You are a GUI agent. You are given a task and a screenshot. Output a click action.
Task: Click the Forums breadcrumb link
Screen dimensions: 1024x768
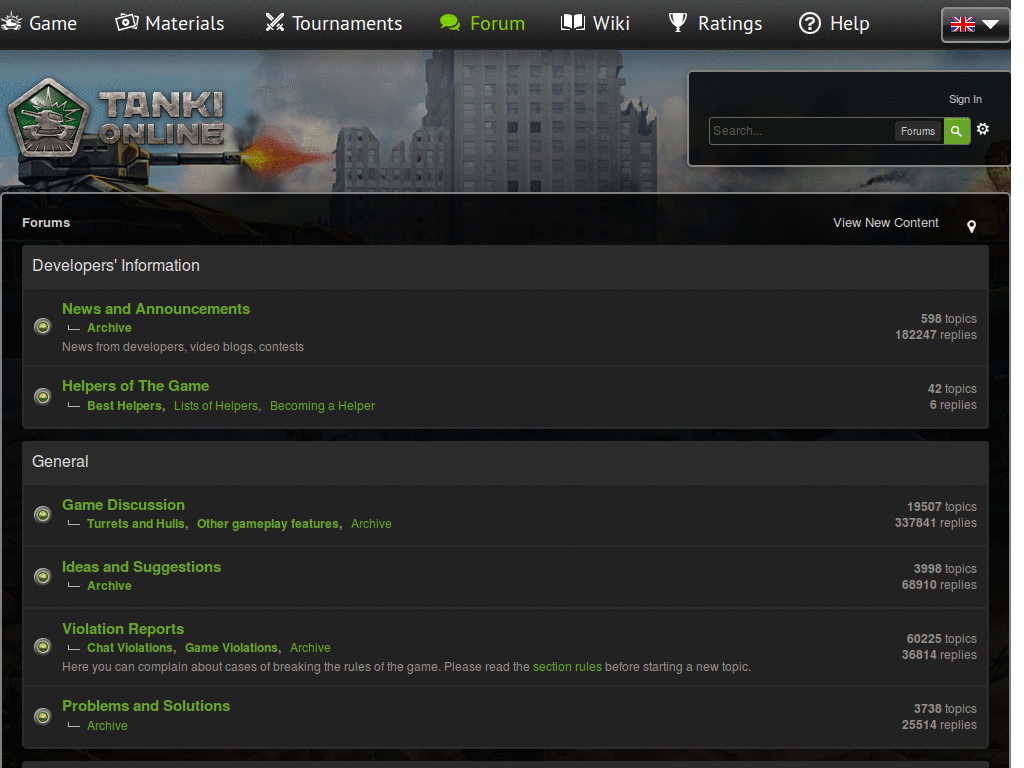point(46,223)
